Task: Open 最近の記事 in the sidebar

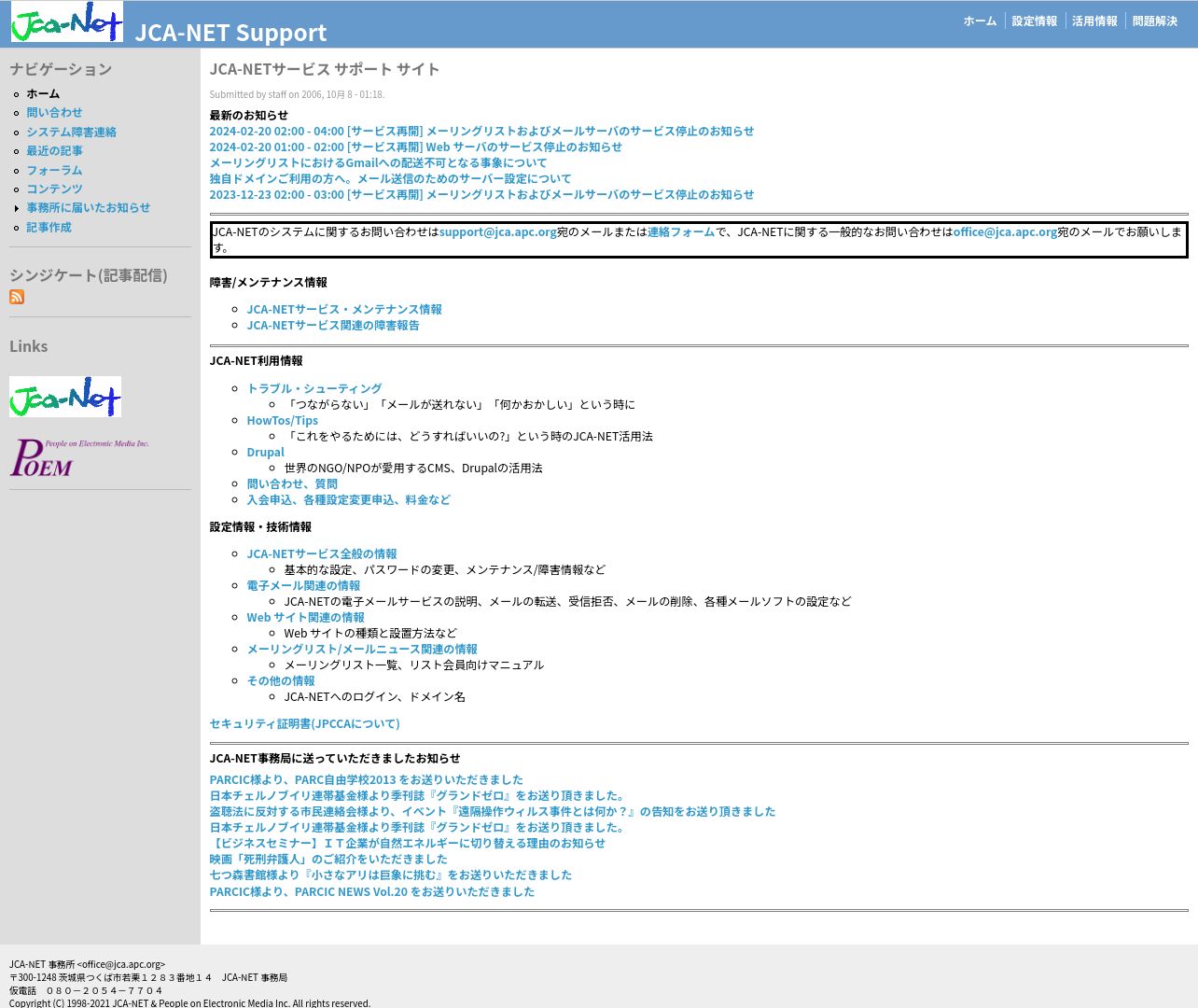Action: pos(54,150)
